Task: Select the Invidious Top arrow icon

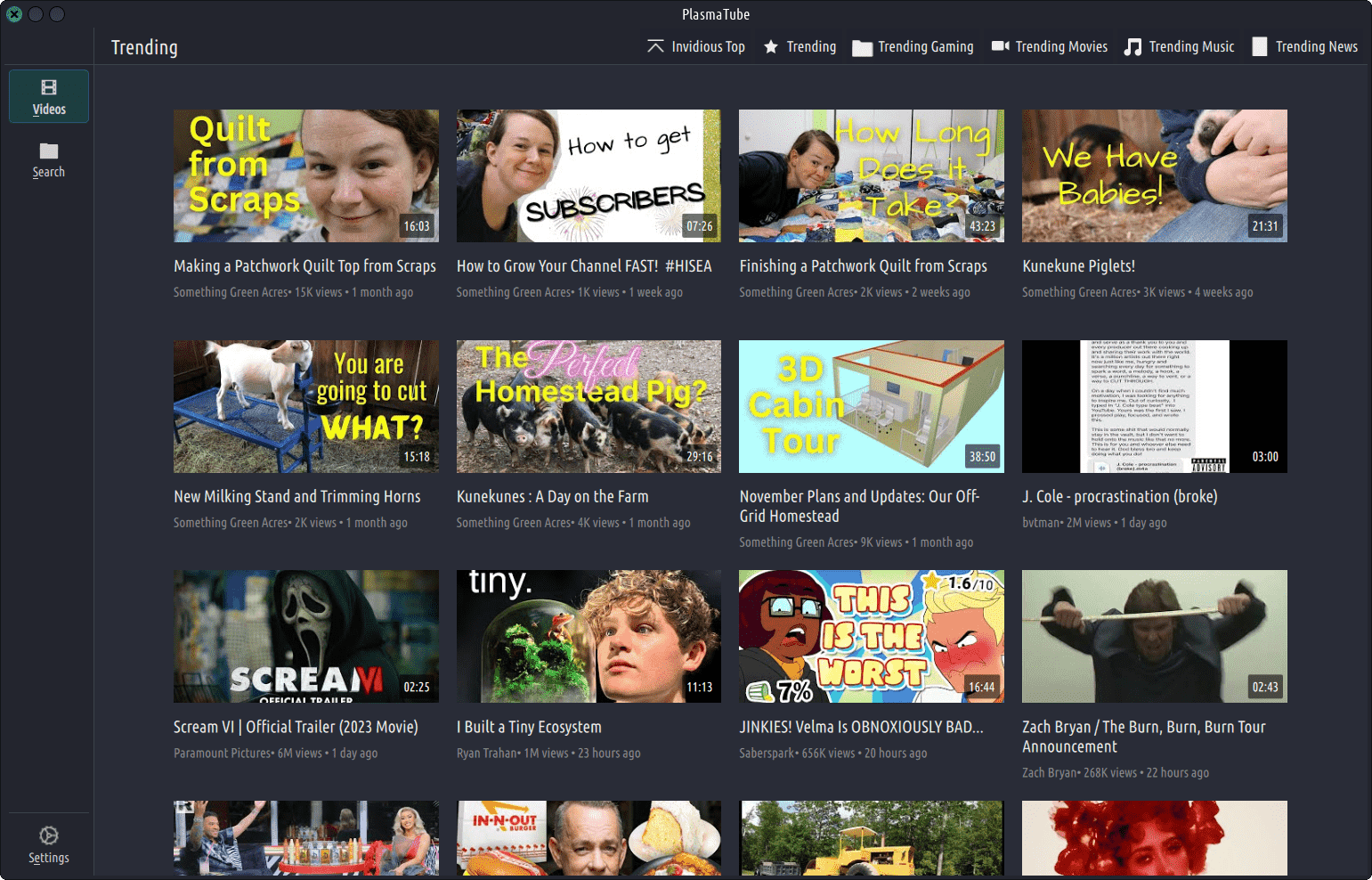Action: pyautogui.click(x=655, y=47)
